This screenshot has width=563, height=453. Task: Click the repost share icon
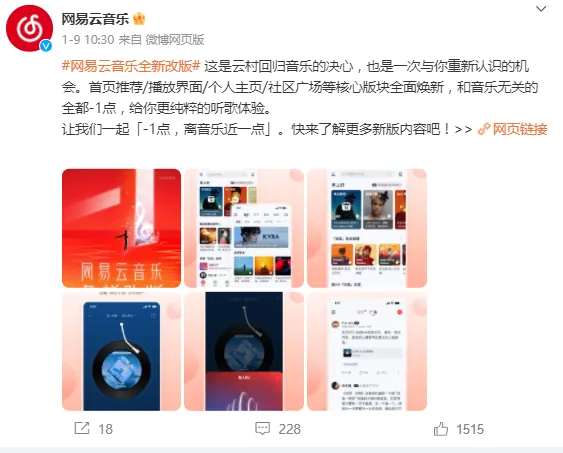point(82,428)
